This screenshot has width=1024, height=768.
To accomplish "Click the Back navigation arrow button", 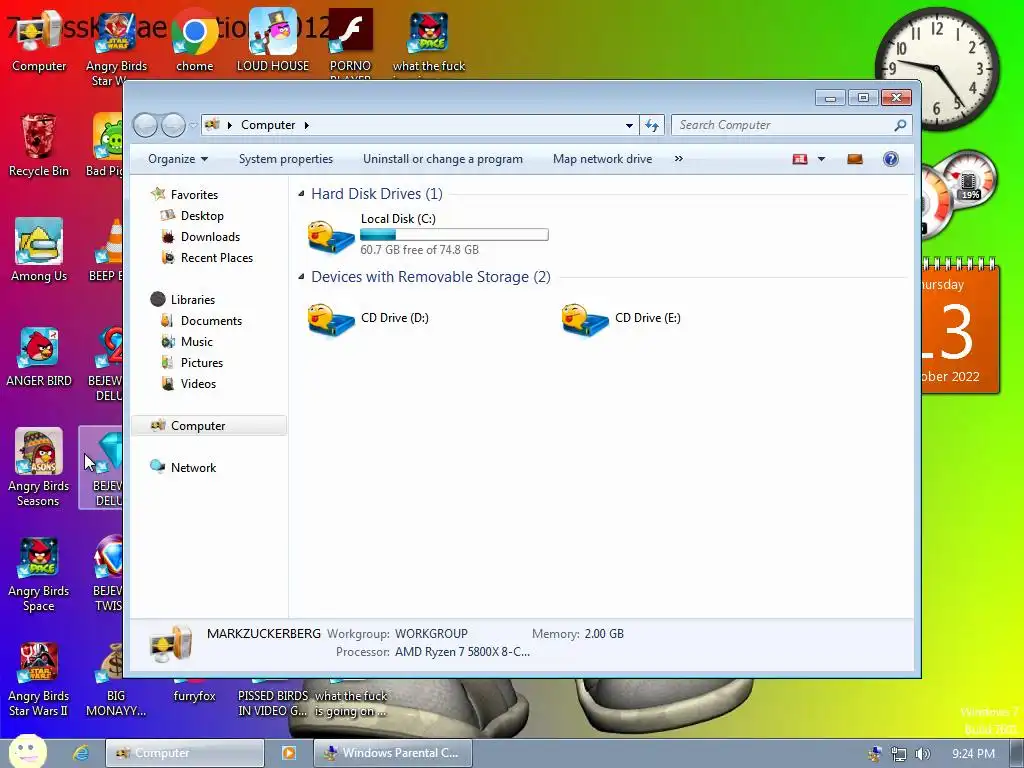I will [145, 125].
